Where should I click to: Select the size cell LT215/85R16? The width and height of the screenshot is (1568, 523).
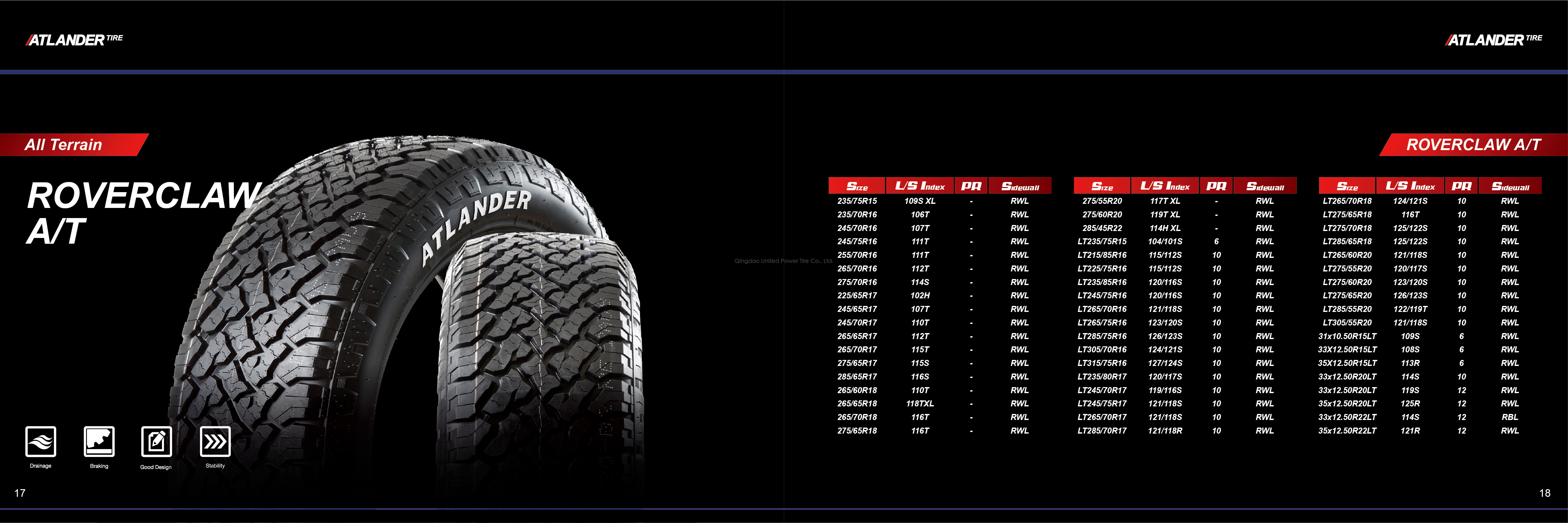(x=1102, y=255)
